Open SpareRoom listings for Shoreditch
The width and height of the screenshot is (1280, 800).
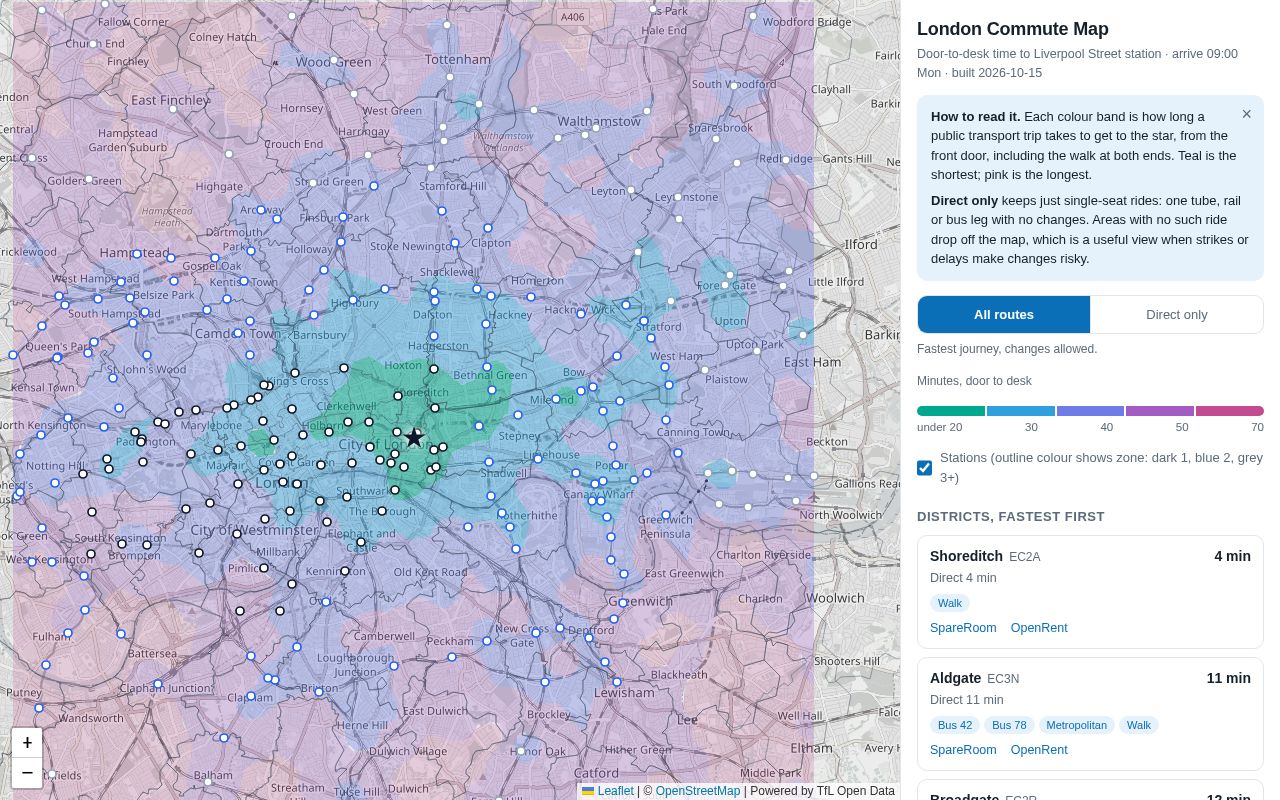pos(963,628)
